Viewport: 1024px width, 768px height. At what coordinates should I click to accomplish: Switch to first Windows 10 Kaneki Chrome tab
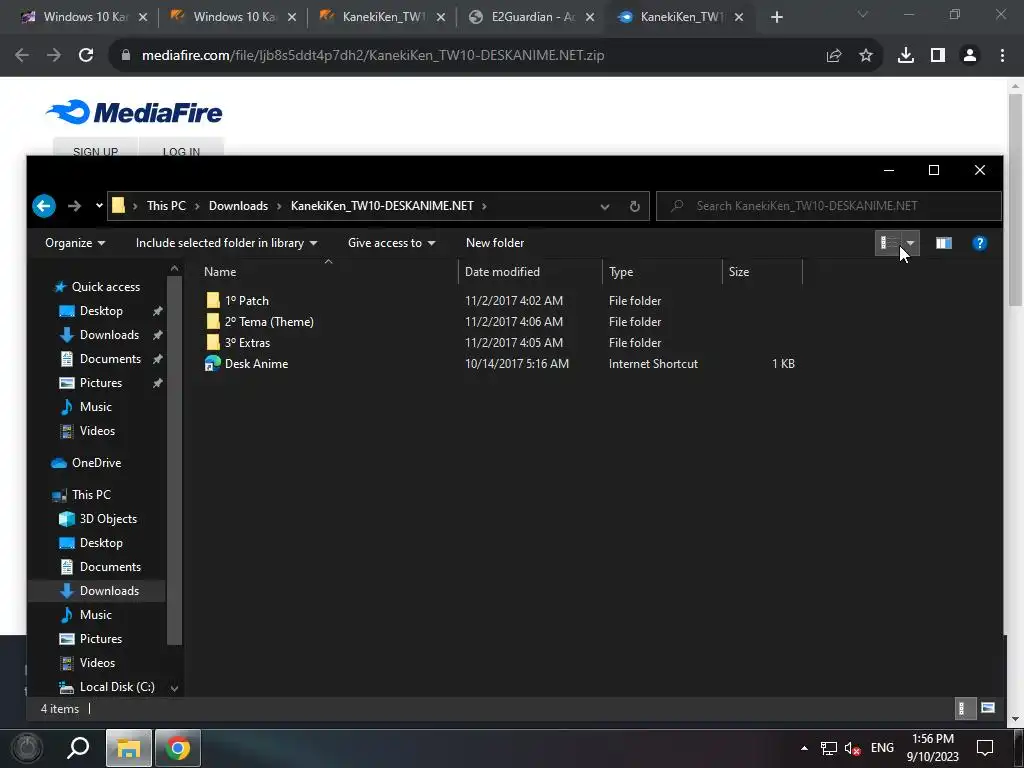(84, 17)
